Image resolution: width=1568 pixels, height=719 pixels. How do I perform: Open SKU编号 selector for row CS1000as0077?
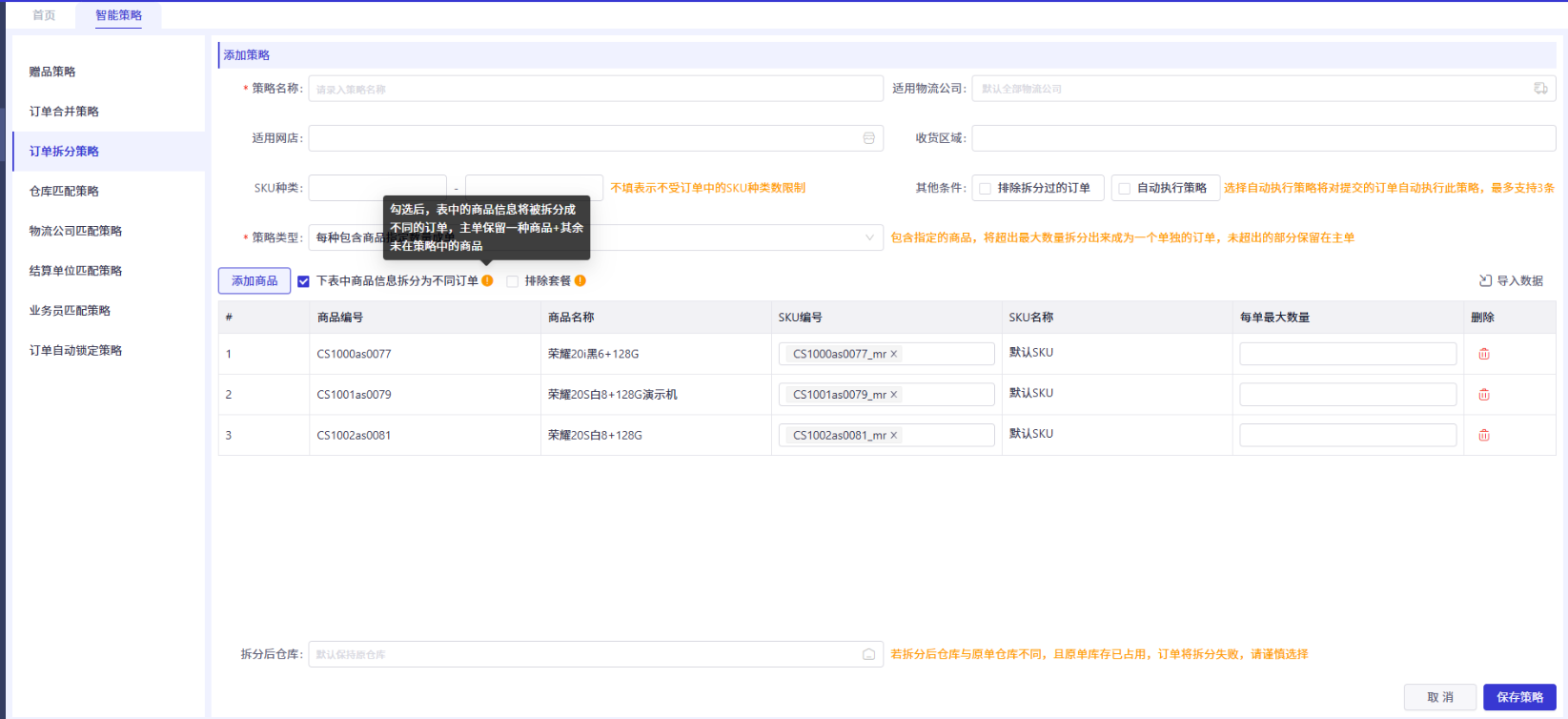(886, 354)
